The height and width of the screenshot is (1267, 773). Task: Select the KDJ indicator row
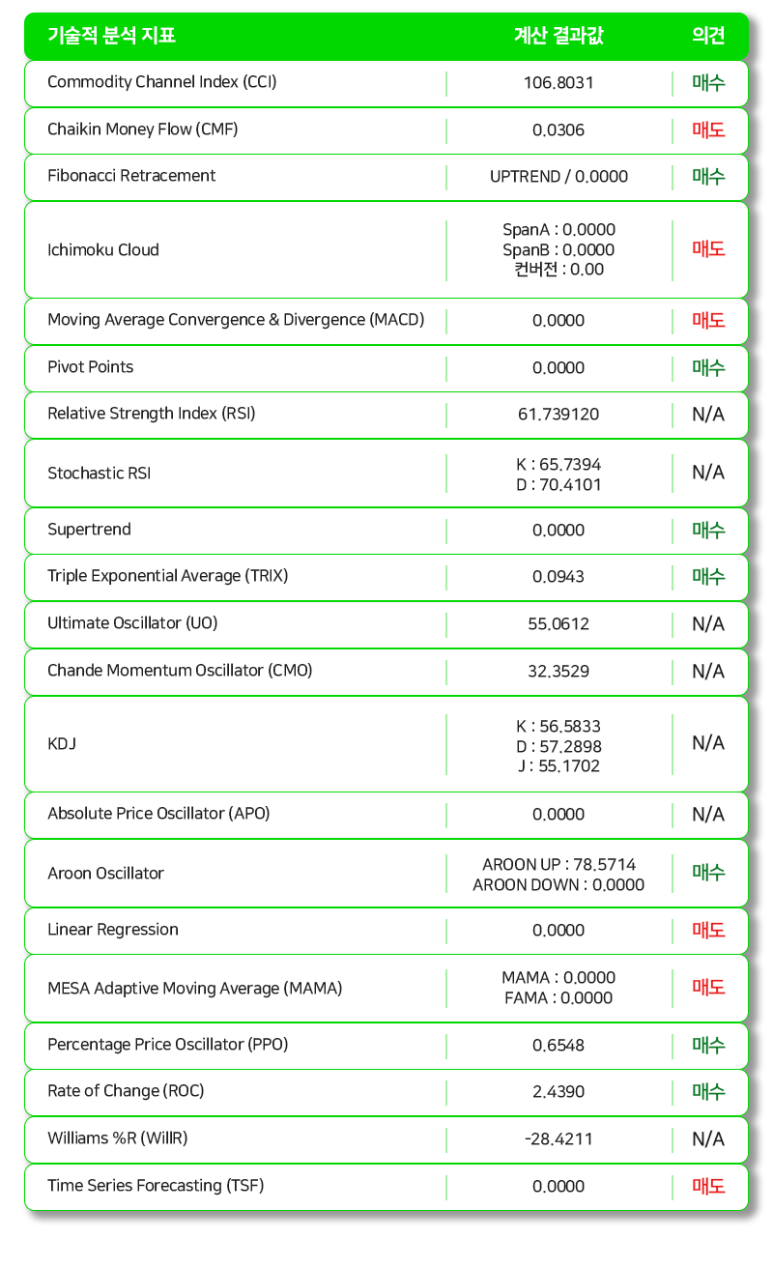62,744
